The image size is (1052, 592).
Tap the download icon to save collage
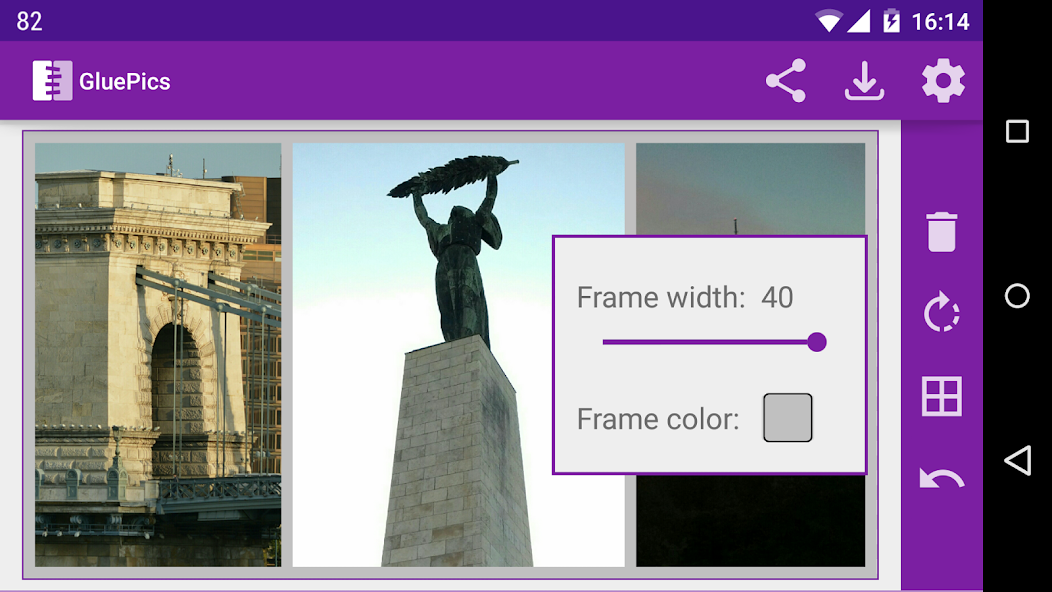pyautogui.click(x=864, y=81)
